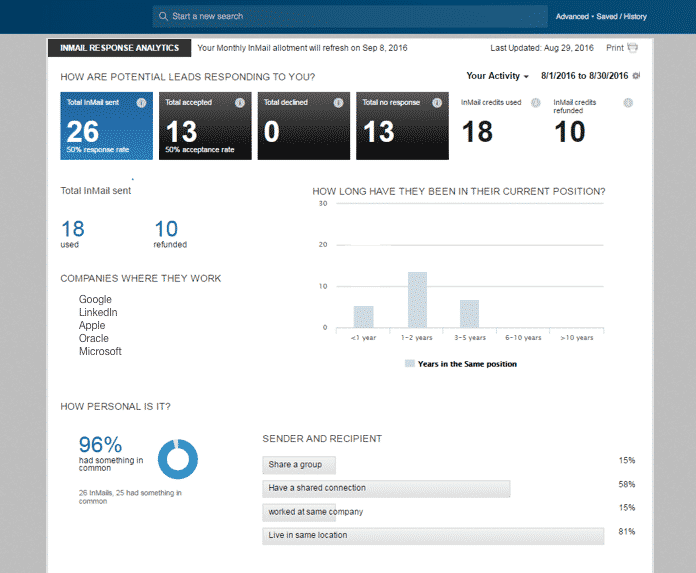
Task: Open the 8/1/2016 to 8/30/2016 date range
Action: click(x=584, y=76)
